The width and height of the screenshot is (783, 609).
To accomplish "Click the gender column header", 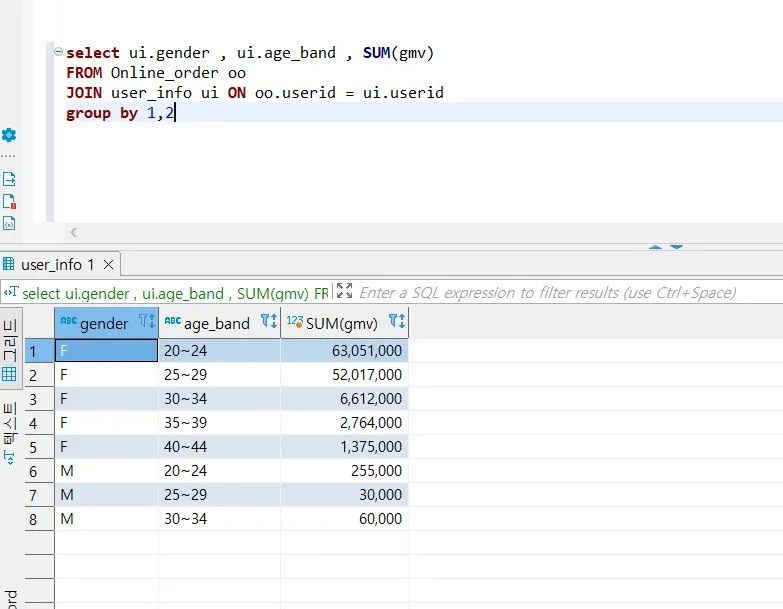I will click(x=104, y=323).
